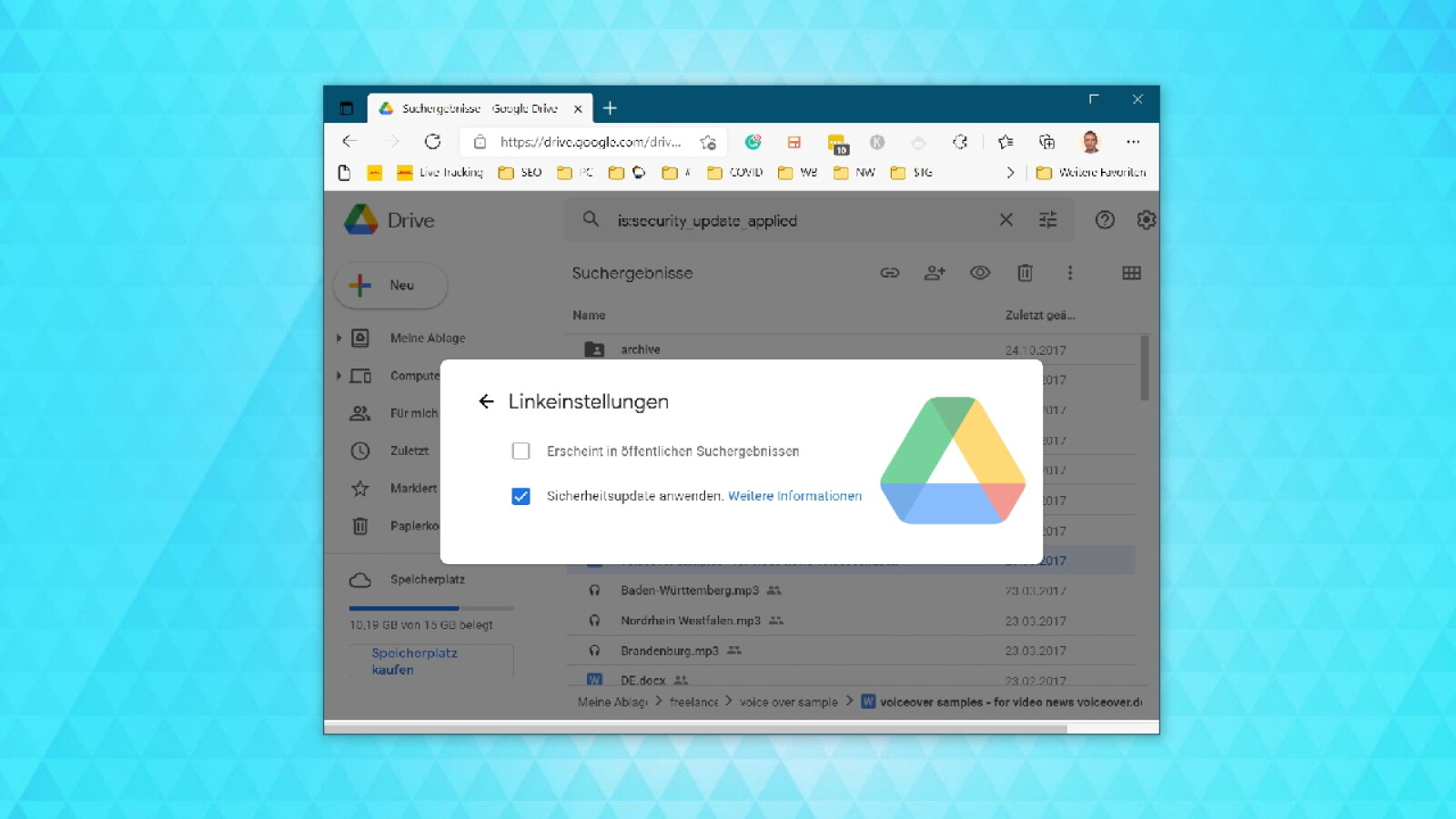Image resolution: width=1456 pixels, height=819 pixels.
Task: Reload the page
Action: tap(432, 141)
